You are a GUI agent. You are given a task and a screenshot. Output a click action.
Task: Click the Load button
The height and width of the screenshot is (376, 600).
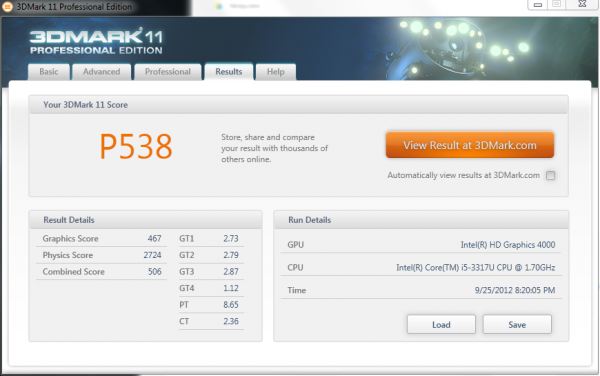[441, 324]
